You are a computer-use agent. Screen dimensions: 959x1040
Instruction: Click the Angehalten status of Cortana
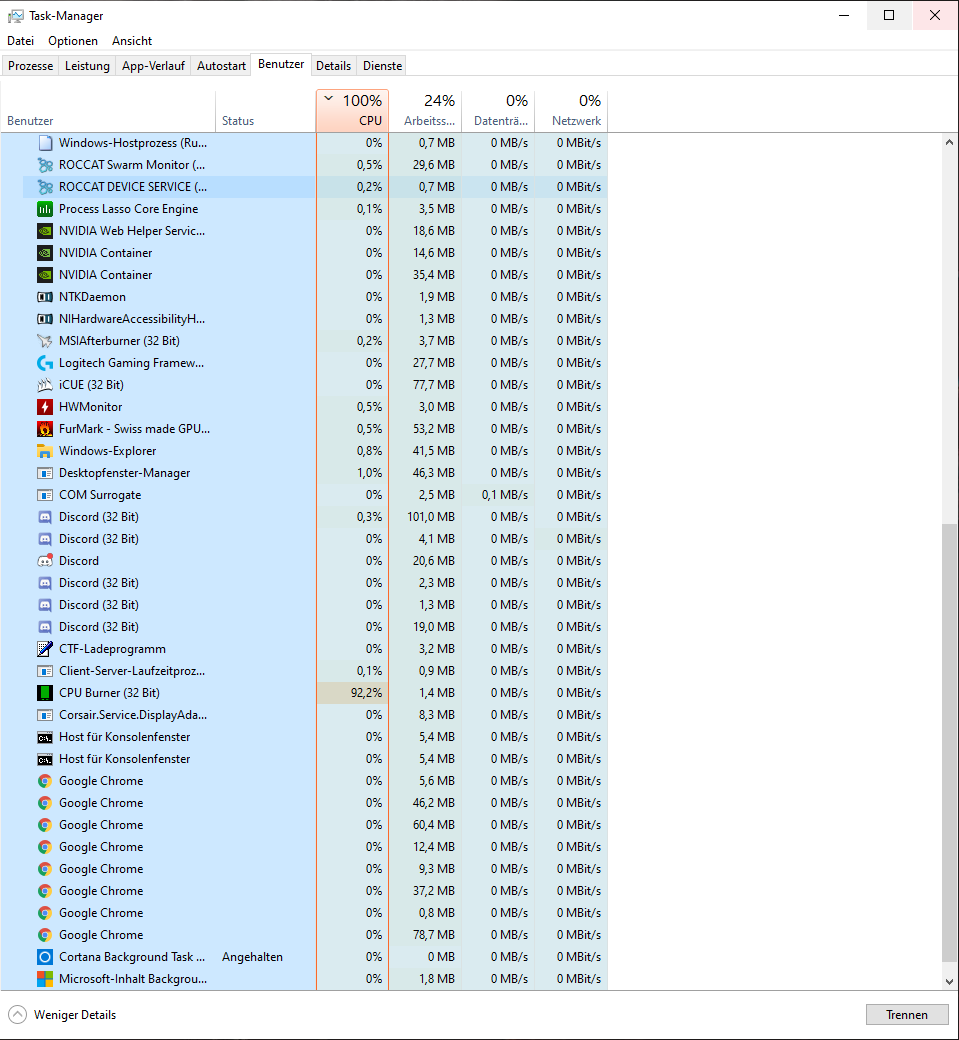tap(252, 957)
